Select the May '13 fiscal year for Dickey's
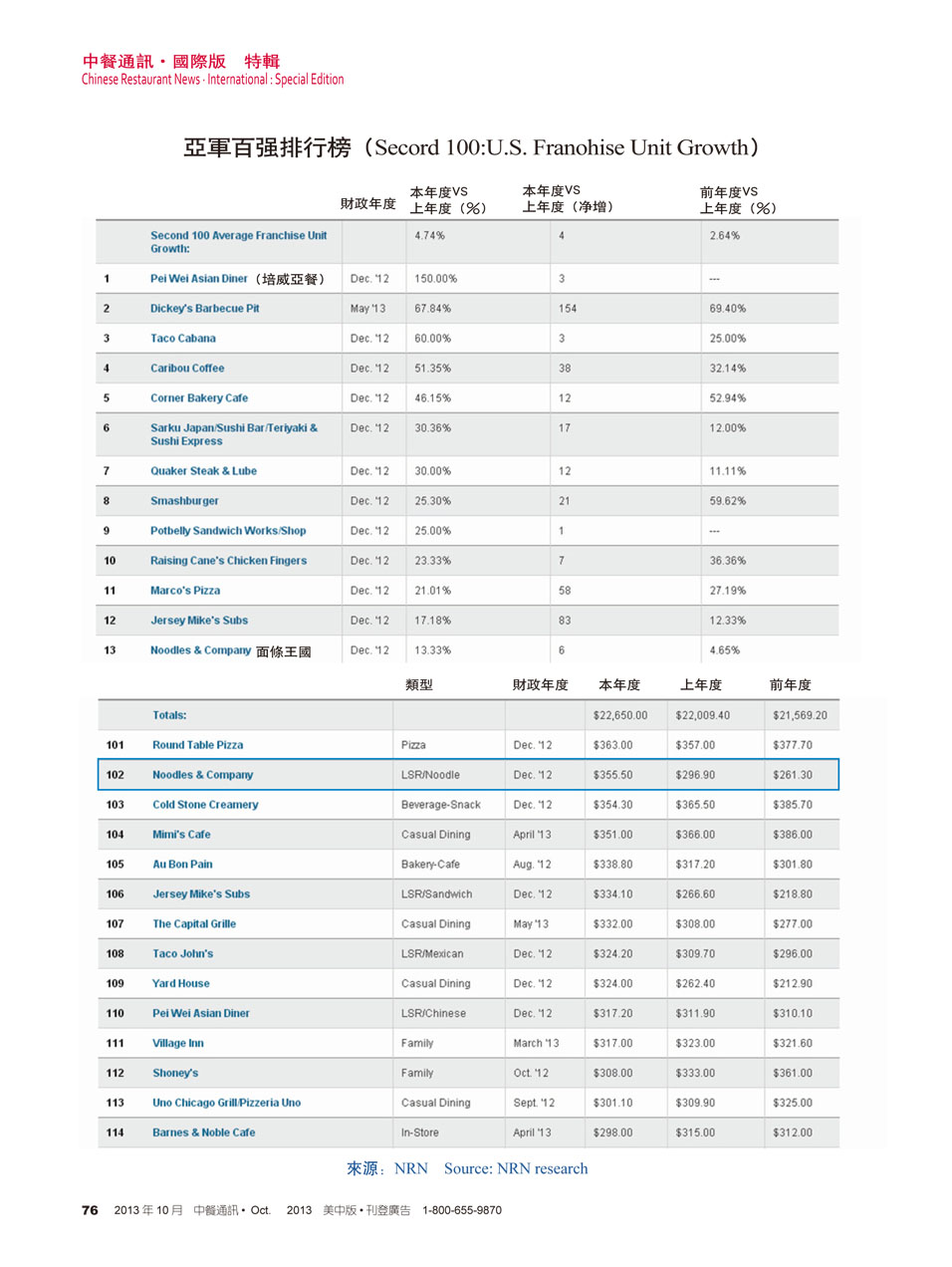 [x=367, y=309]
